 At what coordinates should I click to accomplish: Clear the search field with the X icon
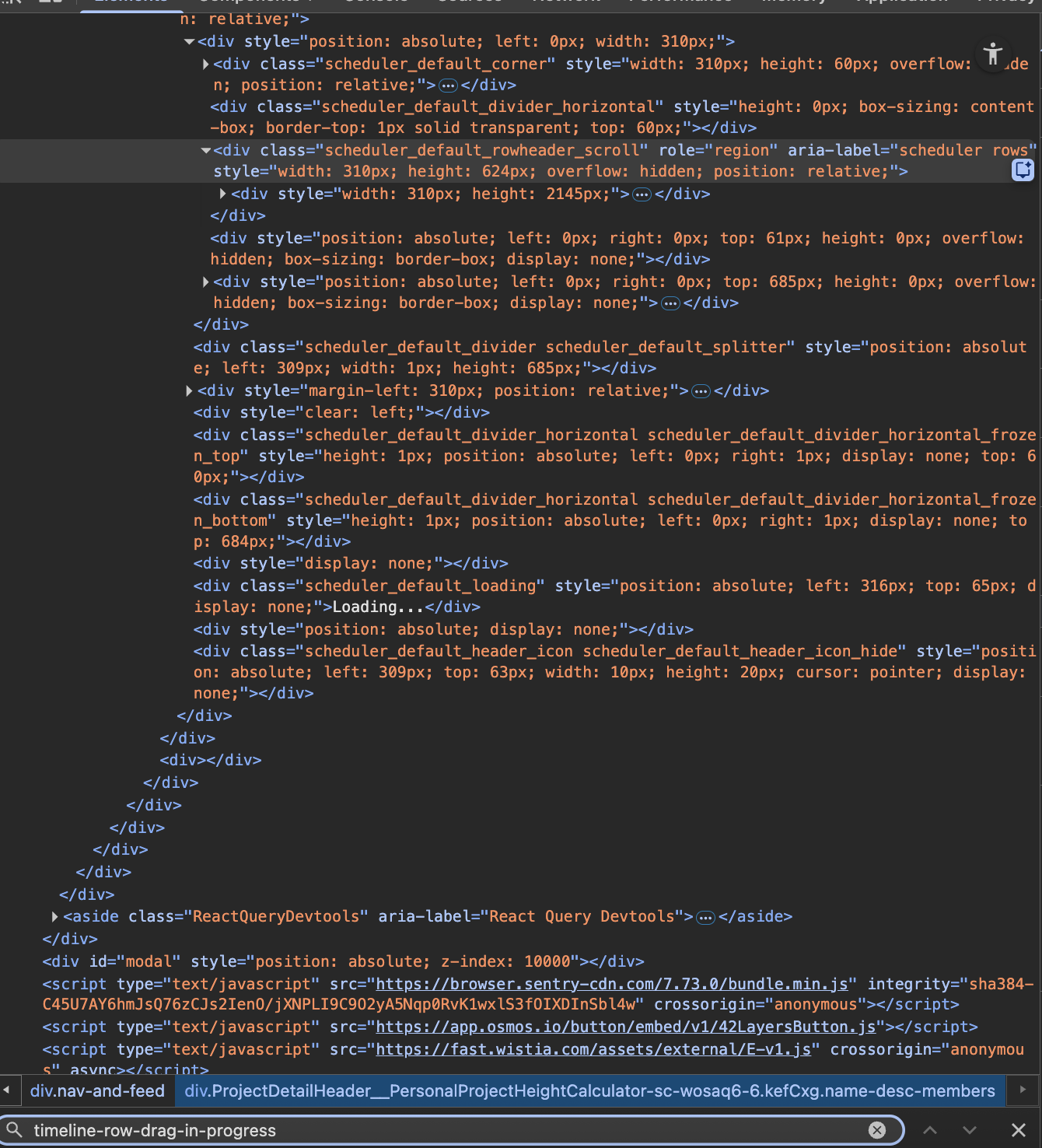pos(876,1130)
